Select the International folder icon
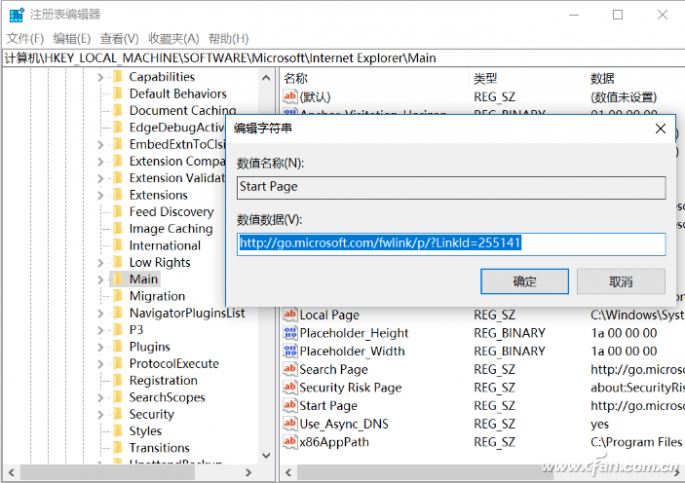This screenshot has width=685, height=483. click(x=118, y=245)
